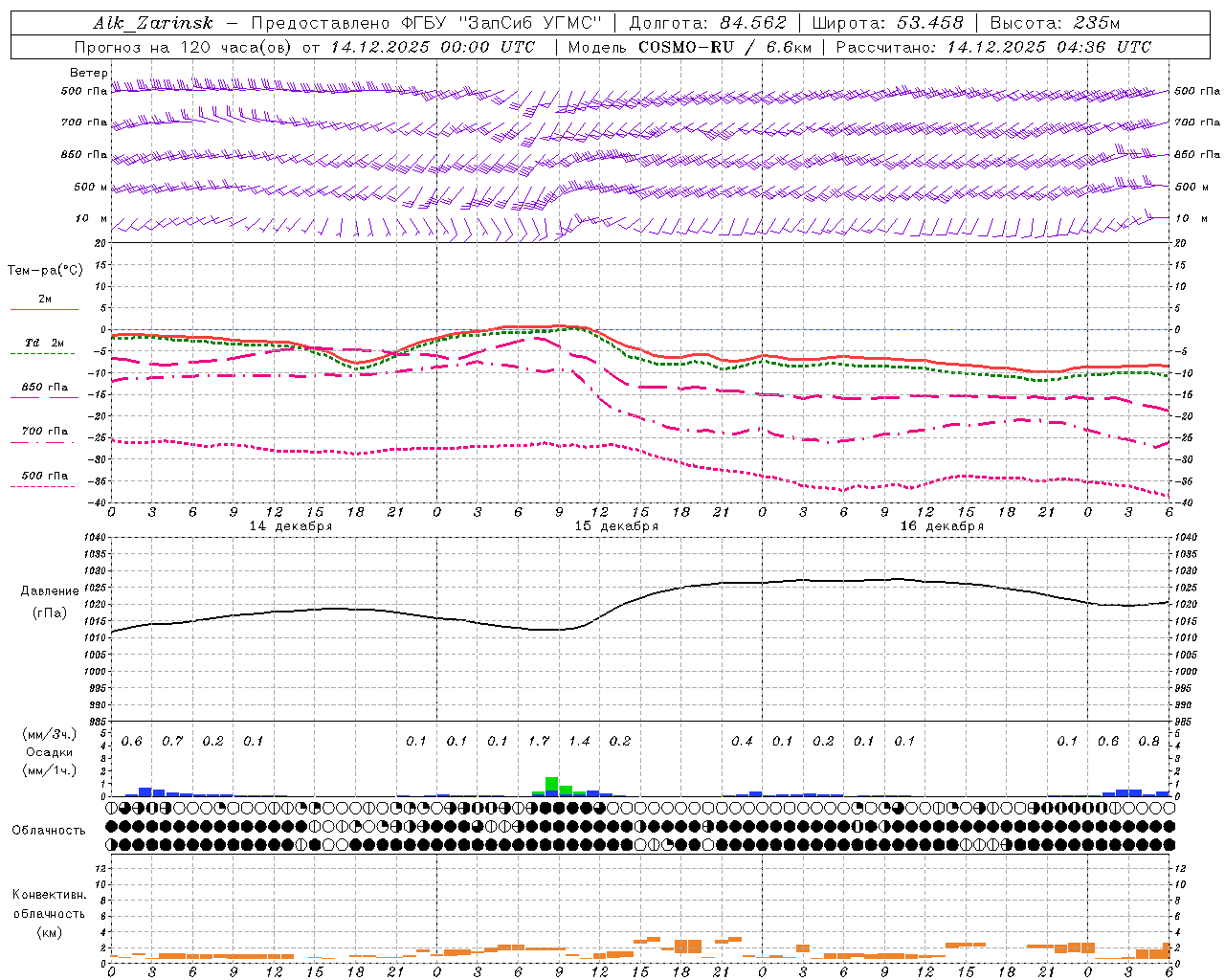Click the Тем-ра(°C) axis label
The height and width of the screenshot is (980, 1225).
coord(45,271)
